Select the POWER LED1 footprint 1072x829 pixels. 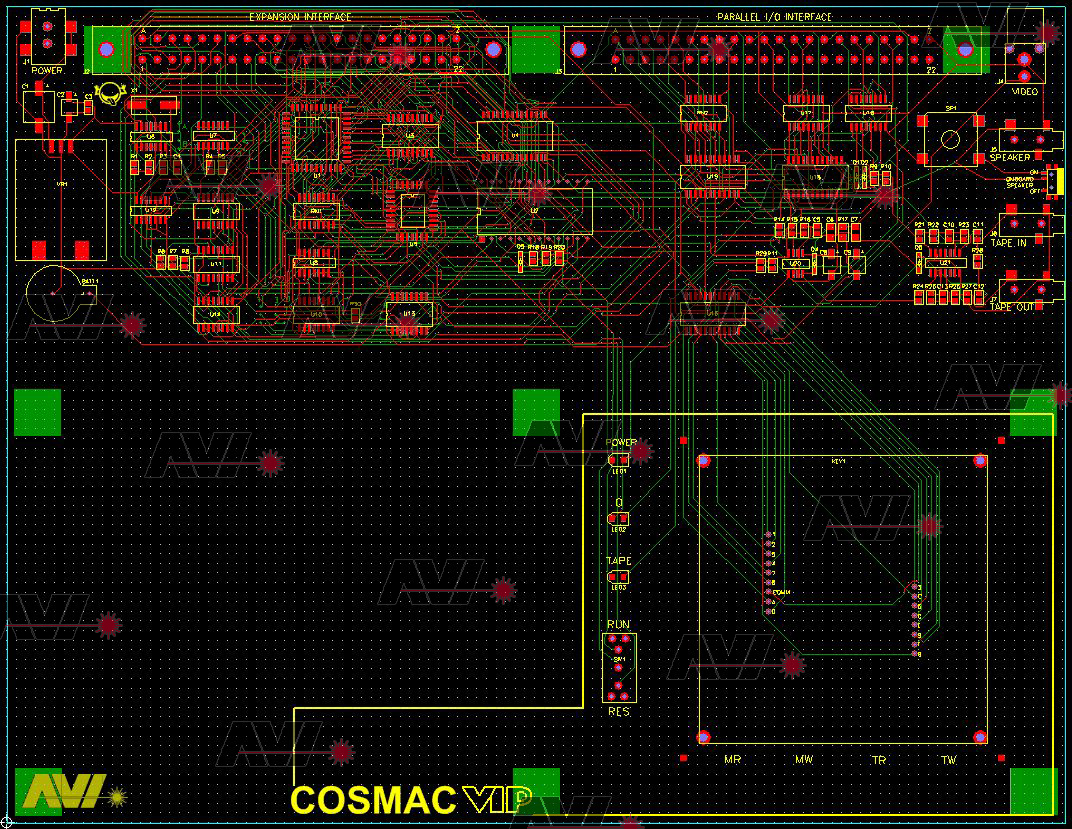pos(619,460)
